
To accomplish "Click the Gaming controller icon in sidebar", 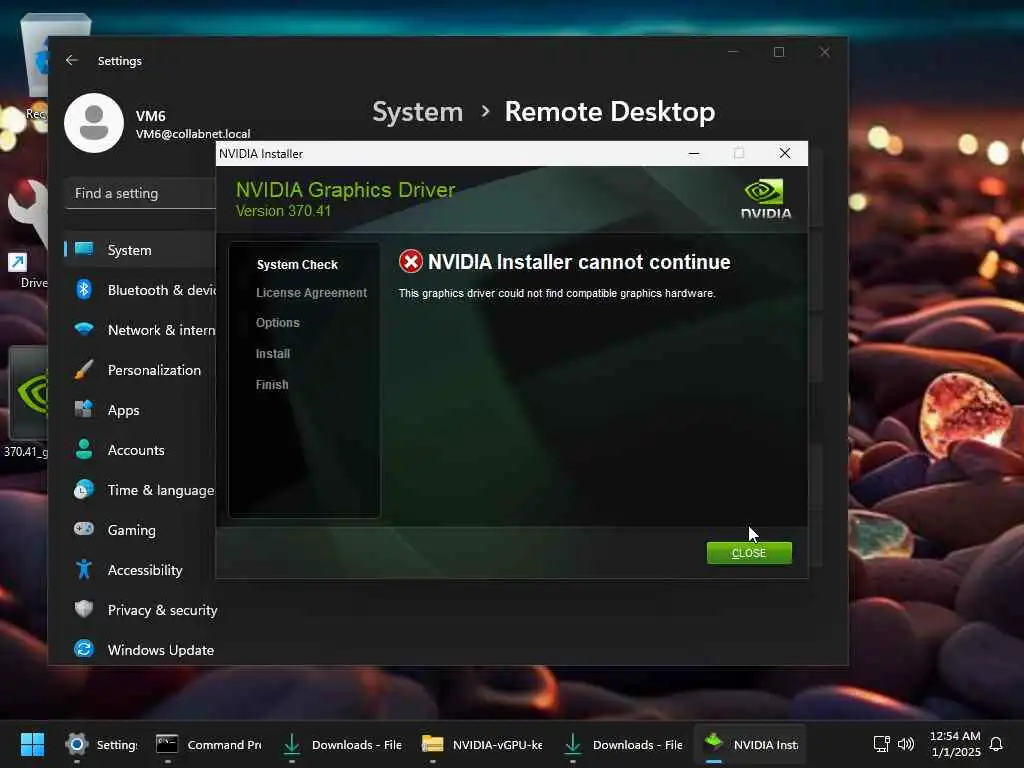I will coord(84,529).
